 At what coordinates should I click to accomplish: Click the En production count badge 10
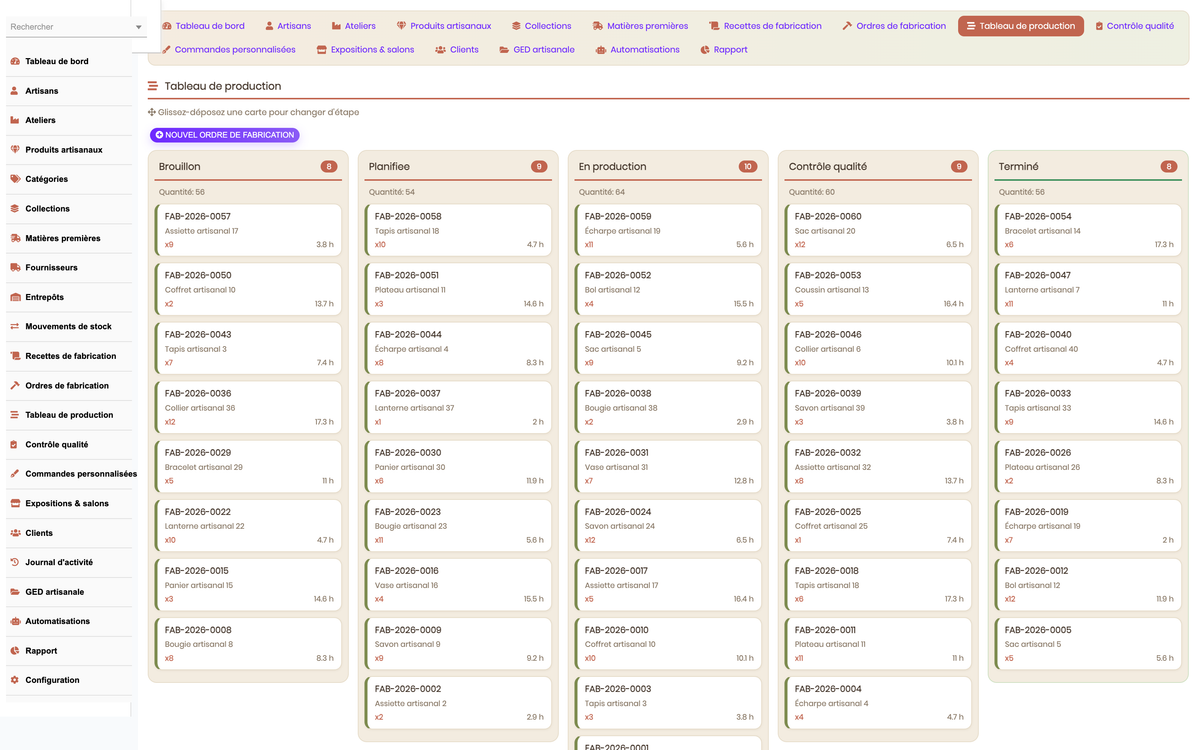(748, 167)
